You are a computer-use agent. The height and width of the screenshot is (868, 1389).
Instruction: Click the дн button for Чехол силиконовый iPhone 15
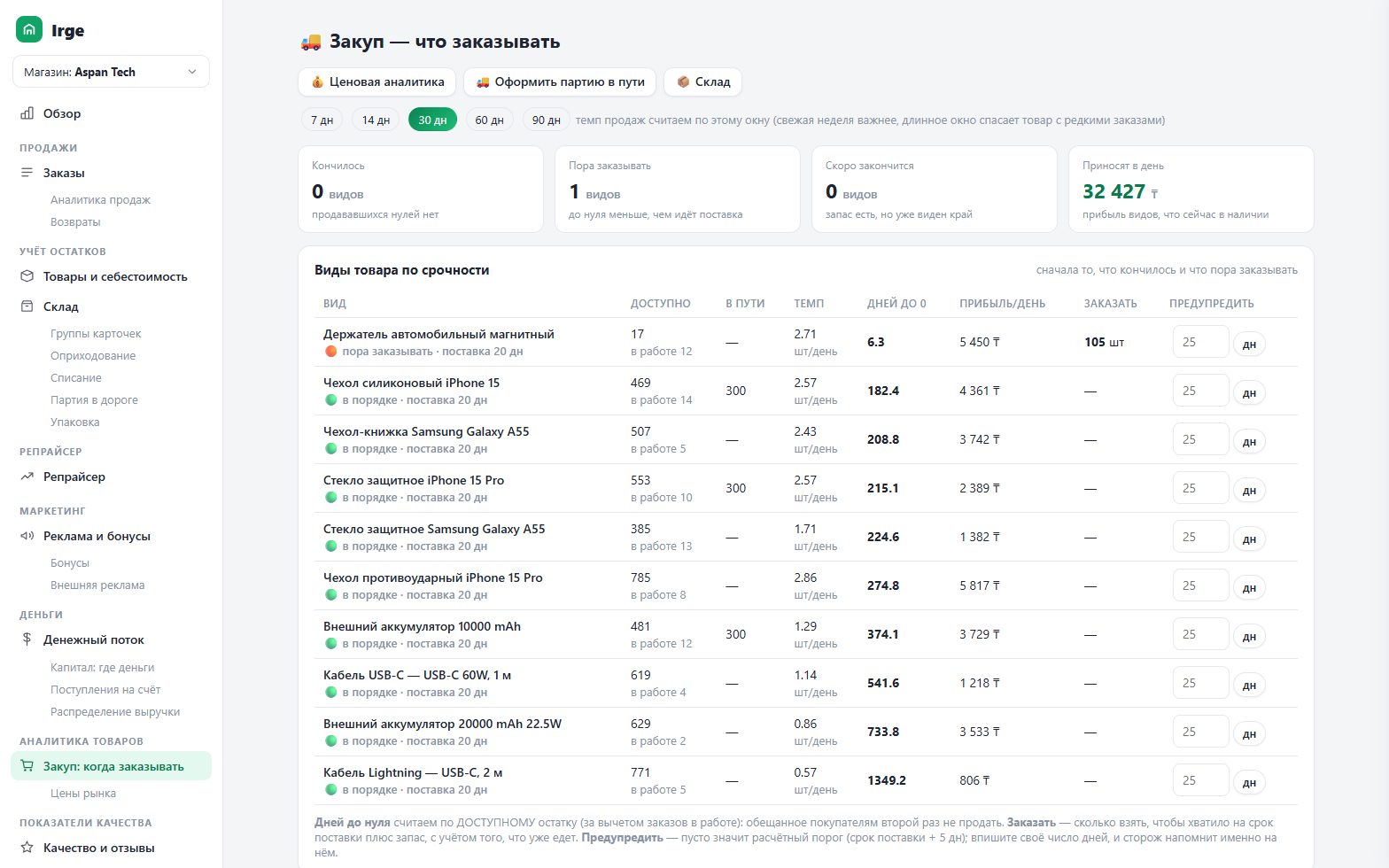[1249, 392]
